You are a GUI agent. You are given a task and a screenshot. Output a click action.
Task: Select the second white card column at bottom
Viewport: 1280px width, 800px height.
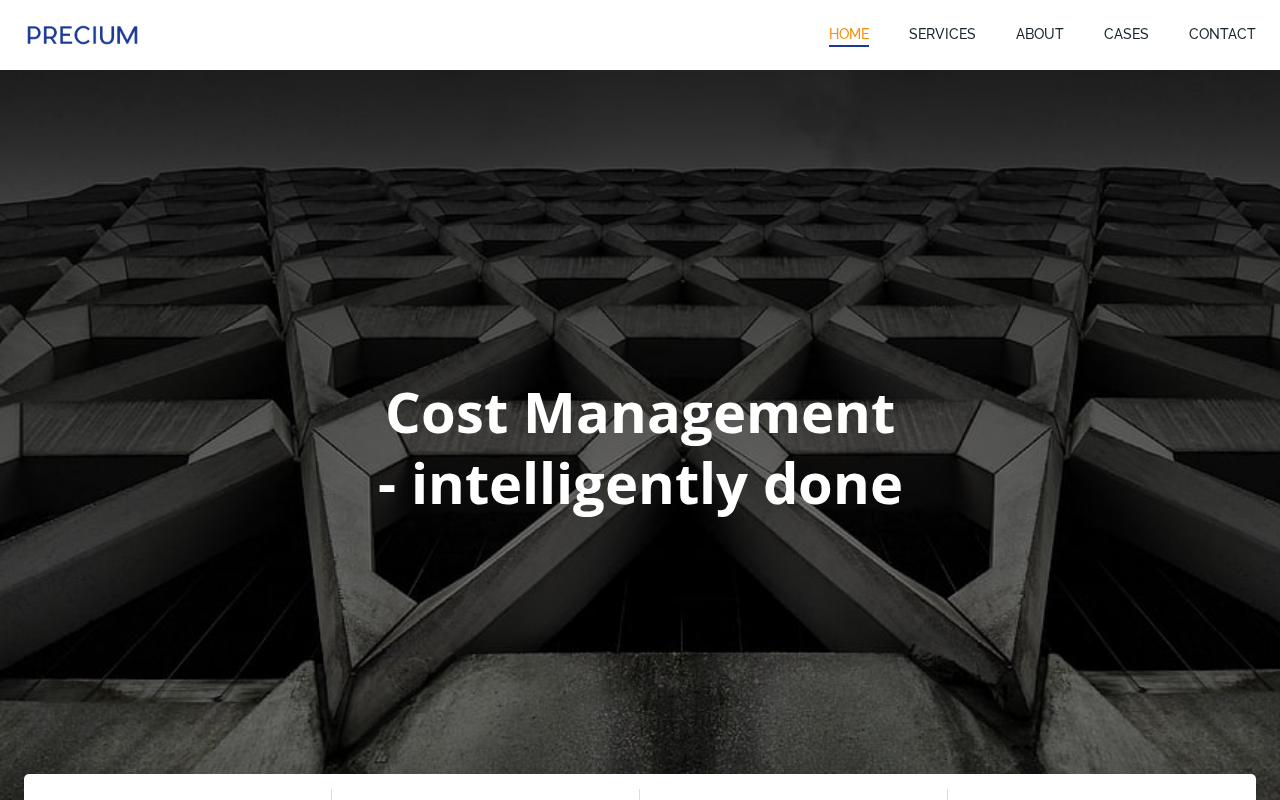[485, 788]
